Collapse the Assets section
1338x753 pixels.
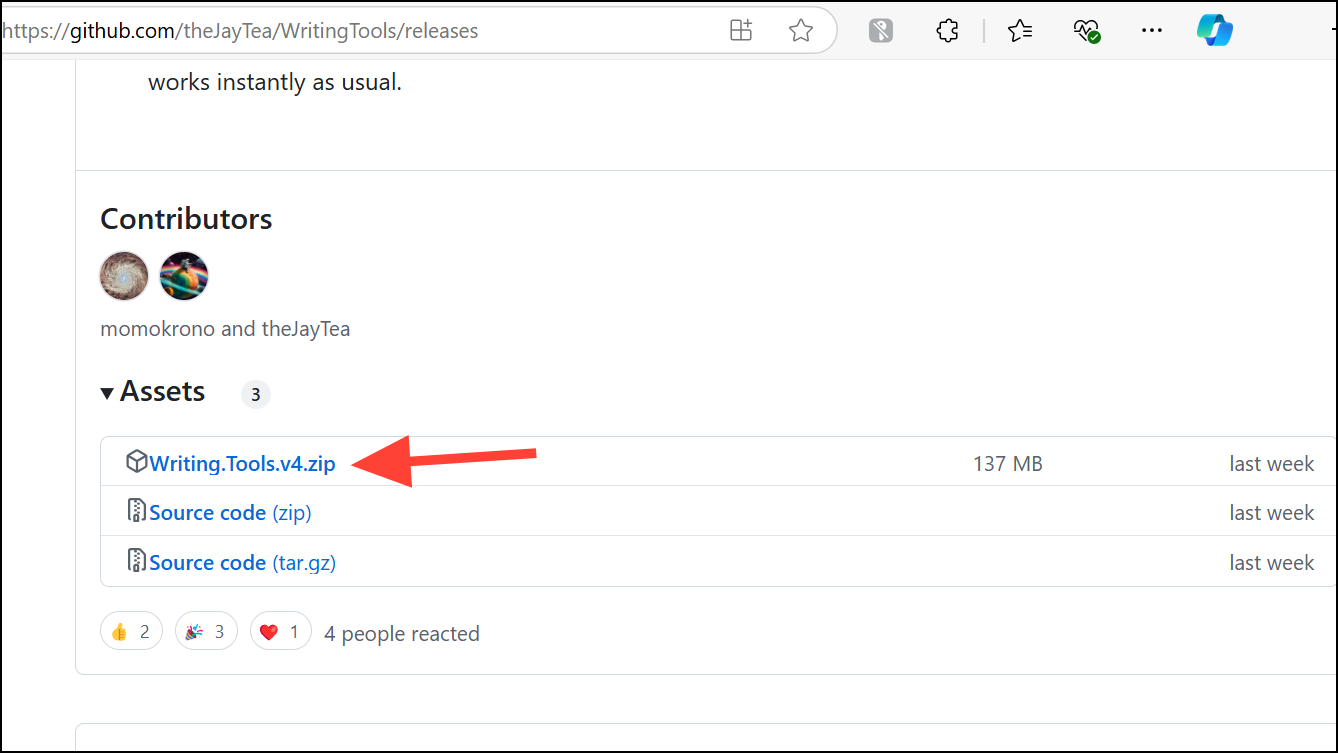point(153,392)
